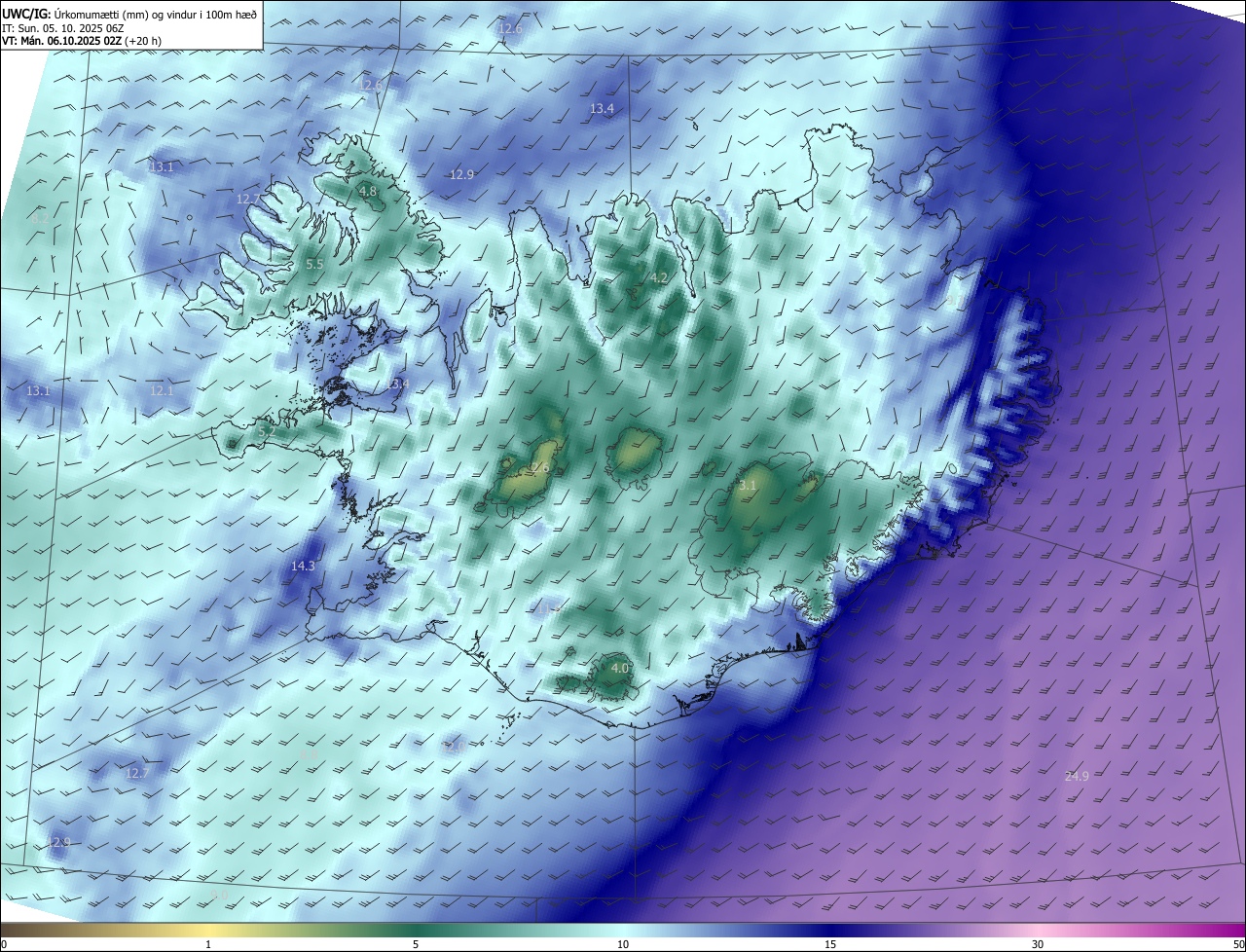Click the 4.0 value label
The height and width of the screenshot is (952, 1246).
tap(620, 669)
